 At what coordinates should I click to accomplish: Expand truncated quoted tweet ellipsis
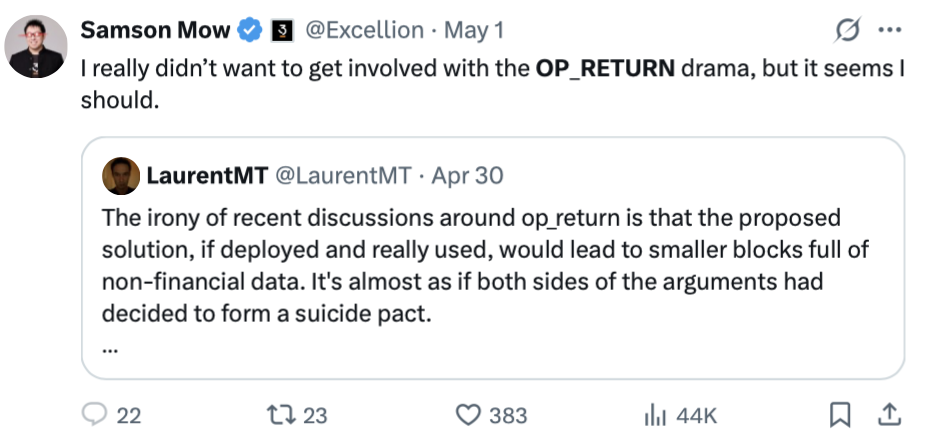tap(110, 348)
